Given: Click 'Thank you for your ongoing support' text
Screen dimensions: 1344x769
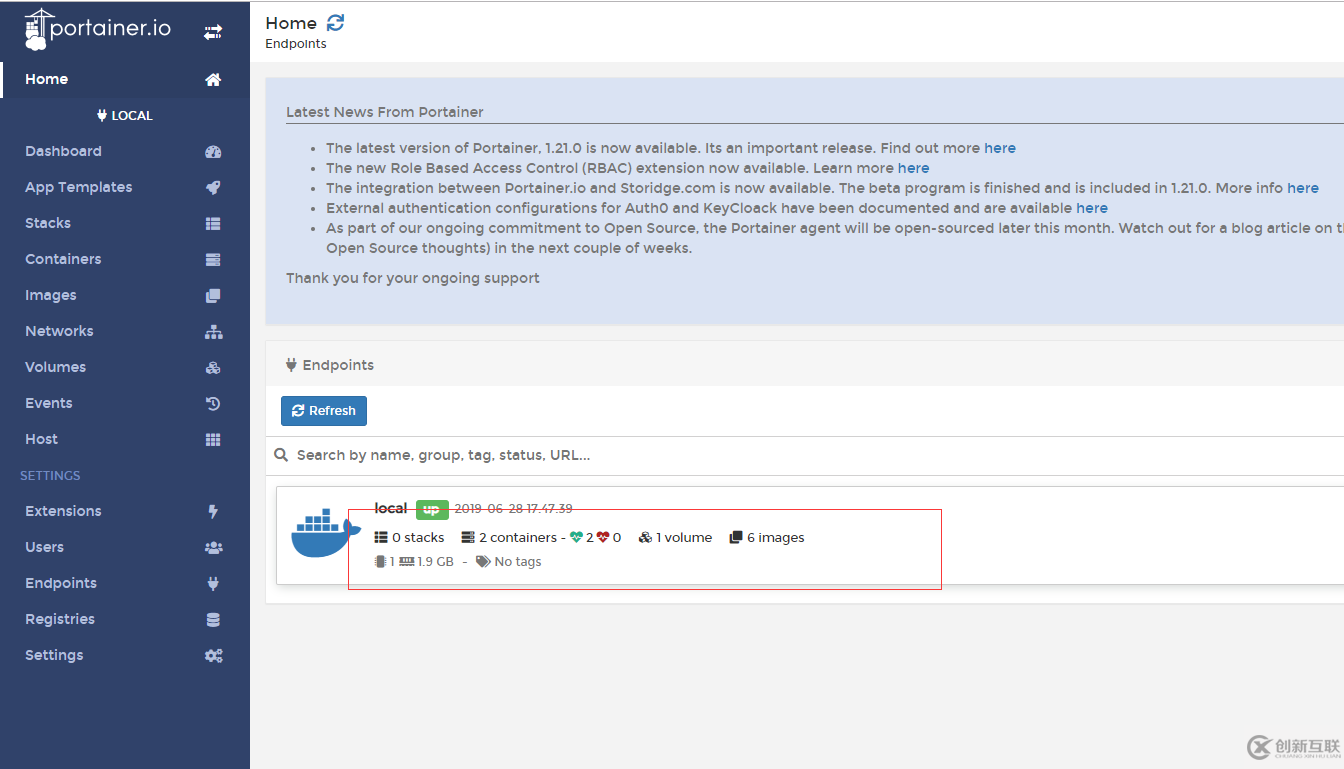Looking at the screenshot, I should [x=413, y=278].
